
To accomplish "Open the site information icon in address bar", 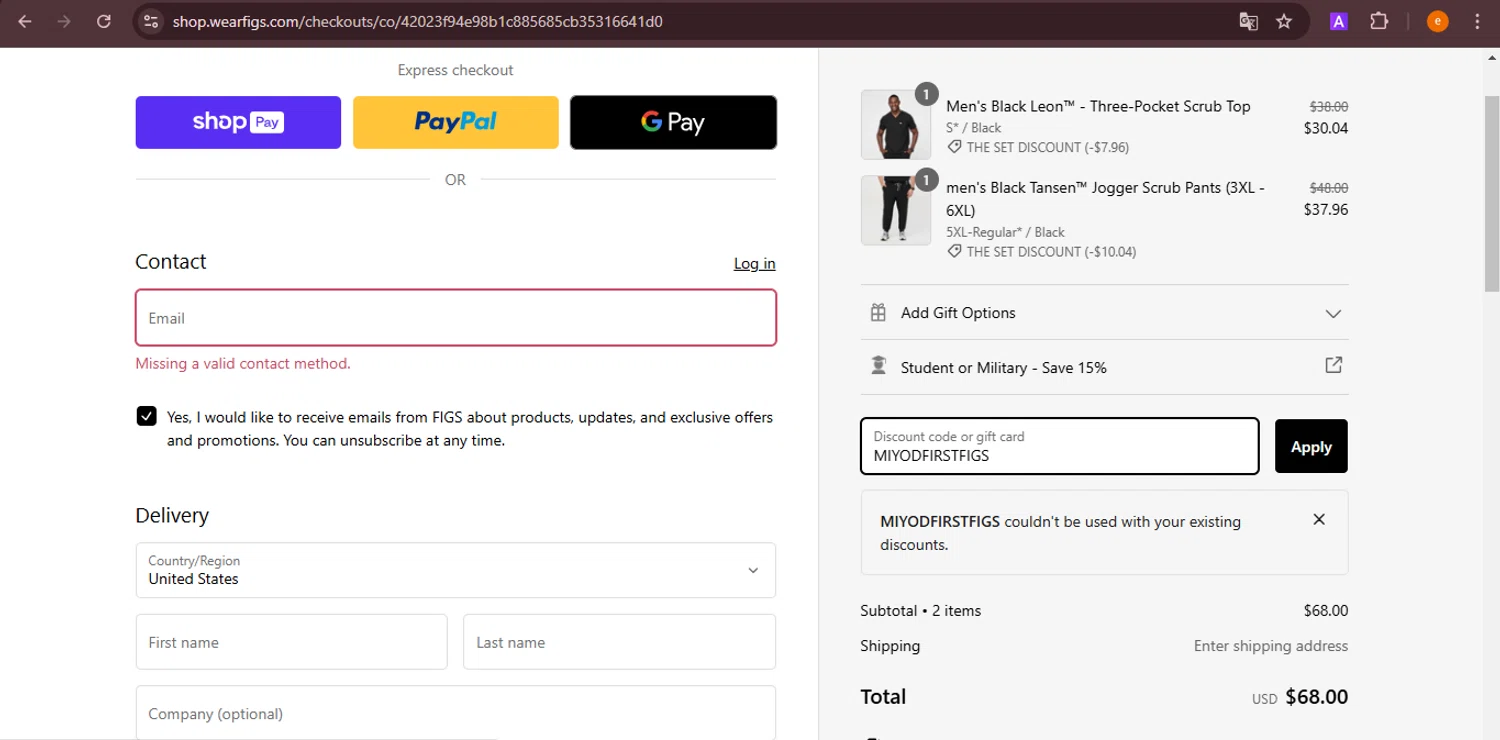I will coord(151,21).
